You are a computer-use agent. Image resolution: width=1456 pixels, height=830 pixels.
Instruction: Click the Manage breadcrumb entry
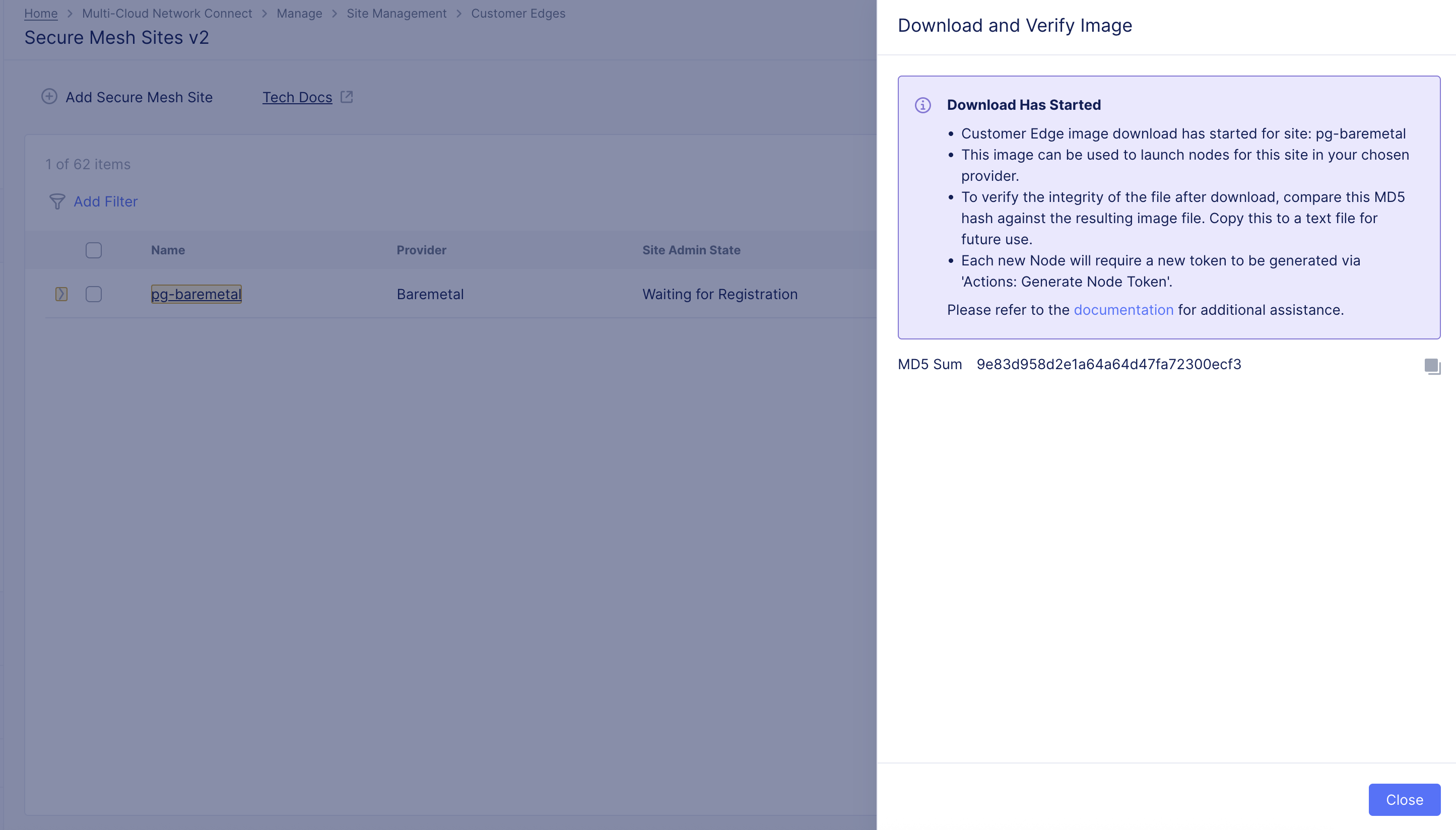click(299, 13)
